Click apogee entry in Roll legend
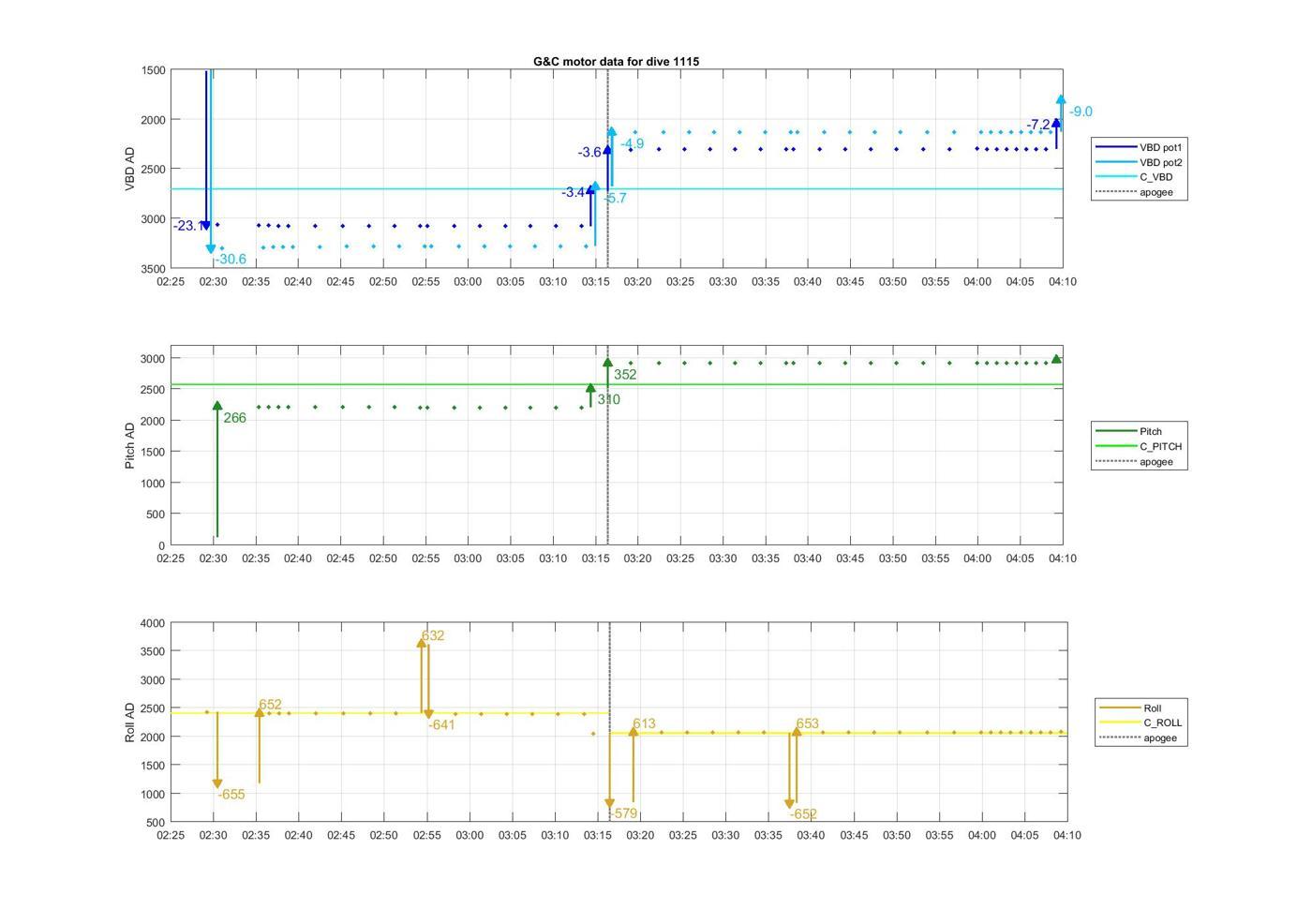The width and height of the screenshot is (1312, 924). click(x=1139, y=738)
